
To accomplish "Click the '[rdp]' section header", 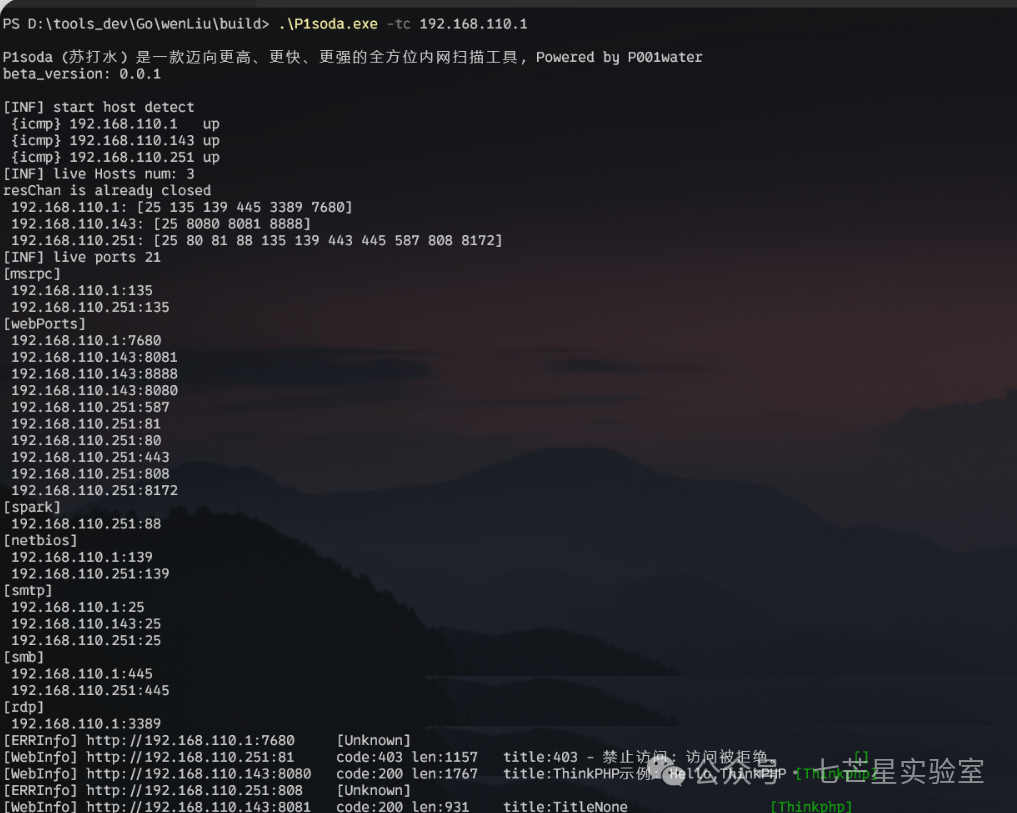I will click(23, 707).
